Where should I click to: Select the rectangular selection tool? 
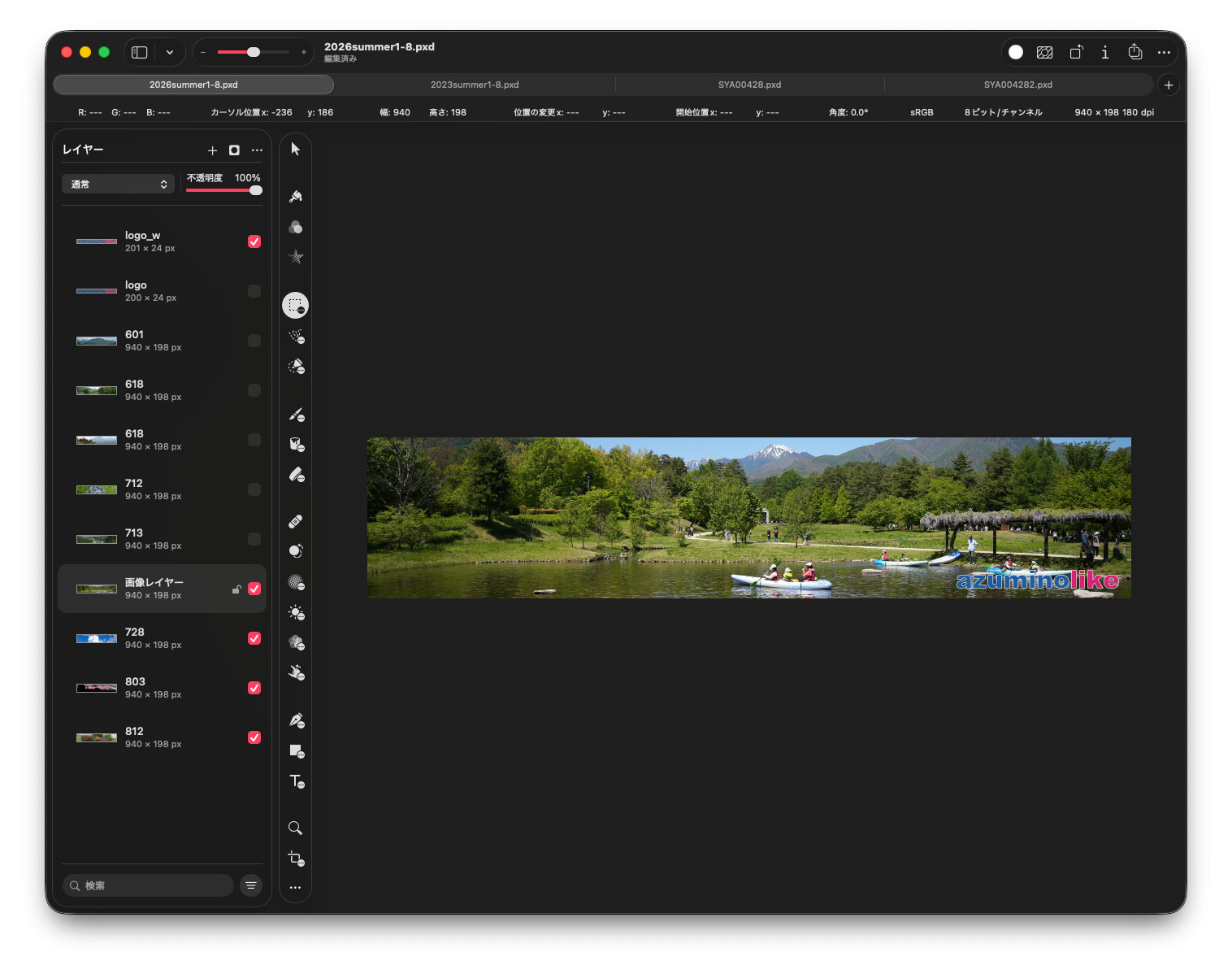295,306
